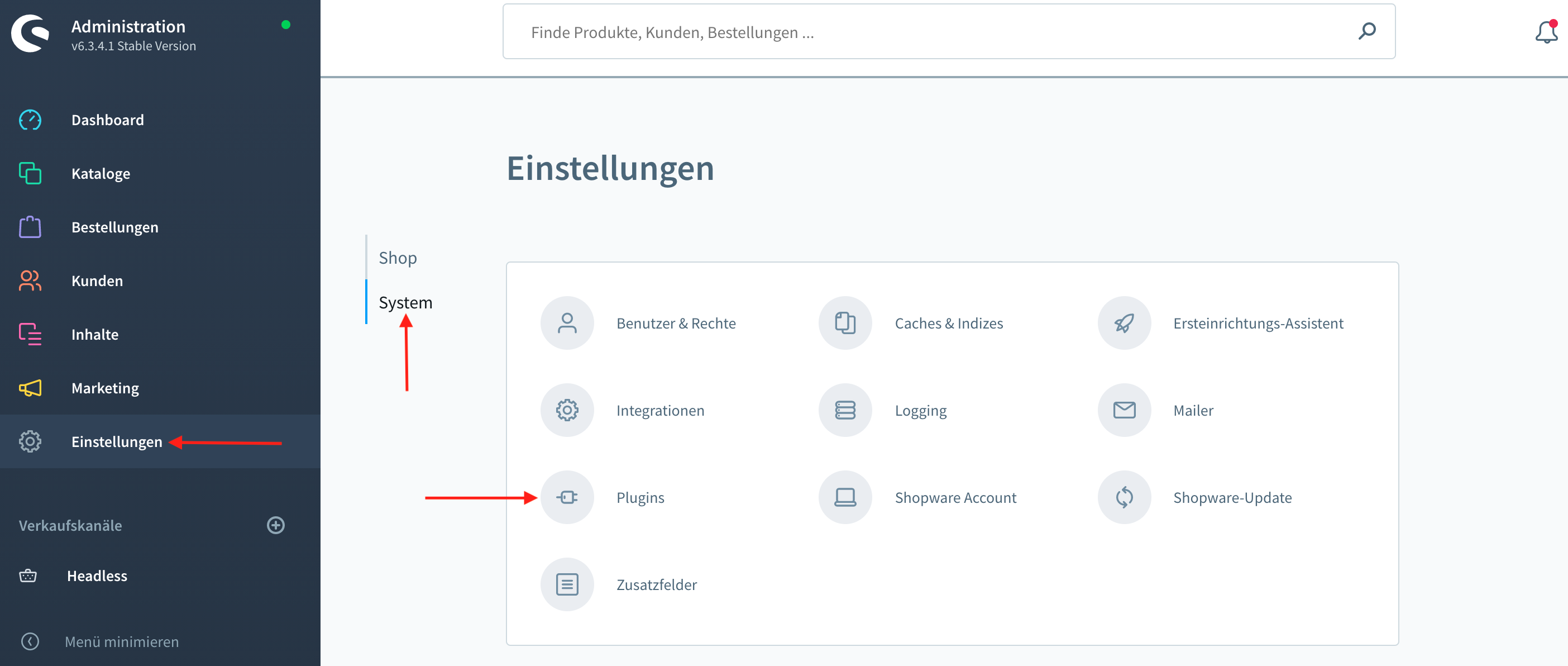Click the Plugins plug icon
The image size is (1568, 666).
pos(567,497)
